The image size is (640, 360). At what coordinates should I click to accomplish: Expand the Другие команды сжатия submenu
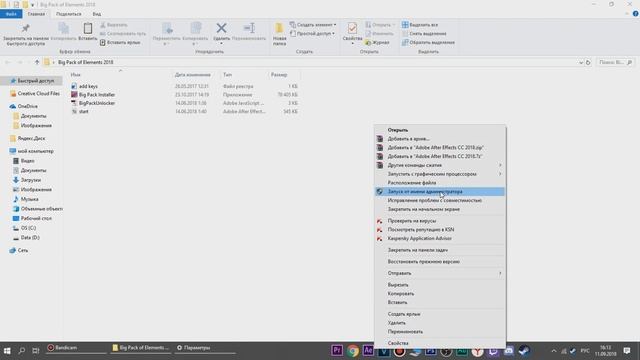click(440, 165)
